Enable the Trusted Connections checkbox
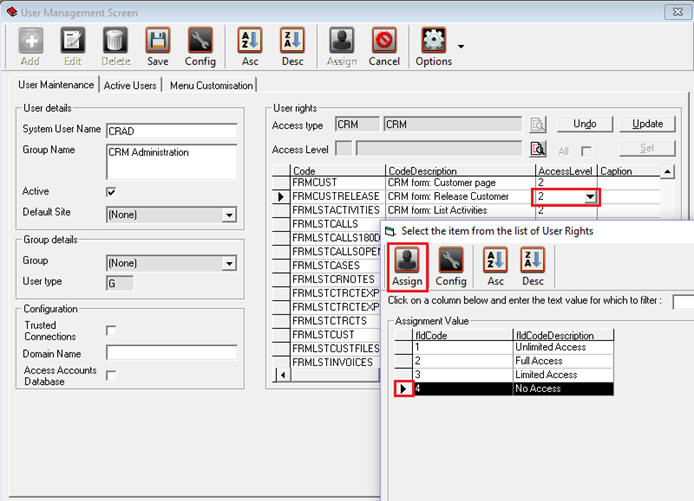This screenshot has height=501, width=694. point(111,331)
